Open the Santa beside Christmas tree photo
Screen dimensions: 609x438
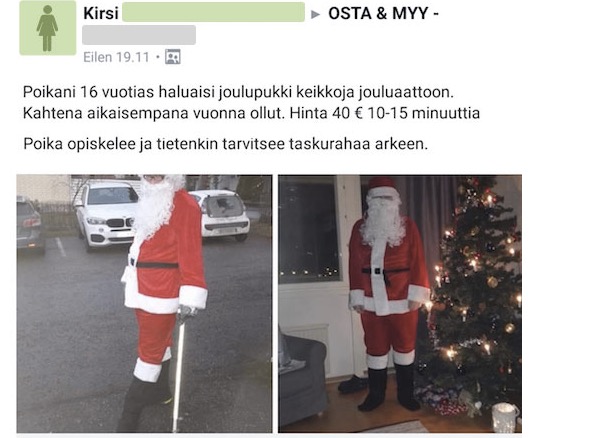tap(400, 304)
